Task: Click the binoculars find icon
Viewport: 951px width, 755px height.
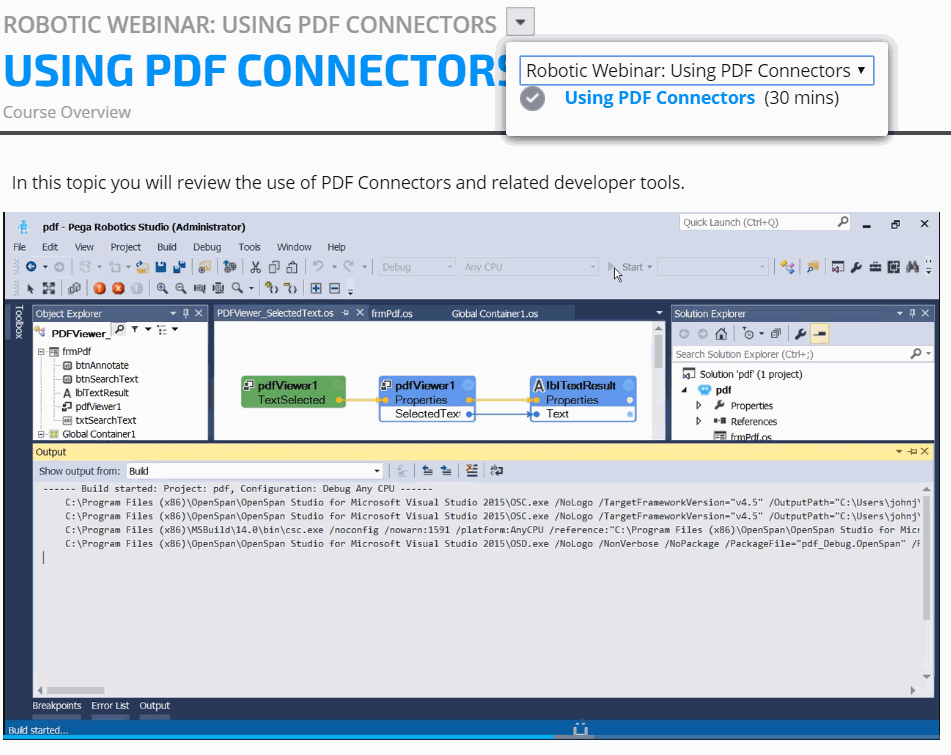Action: 912,267
